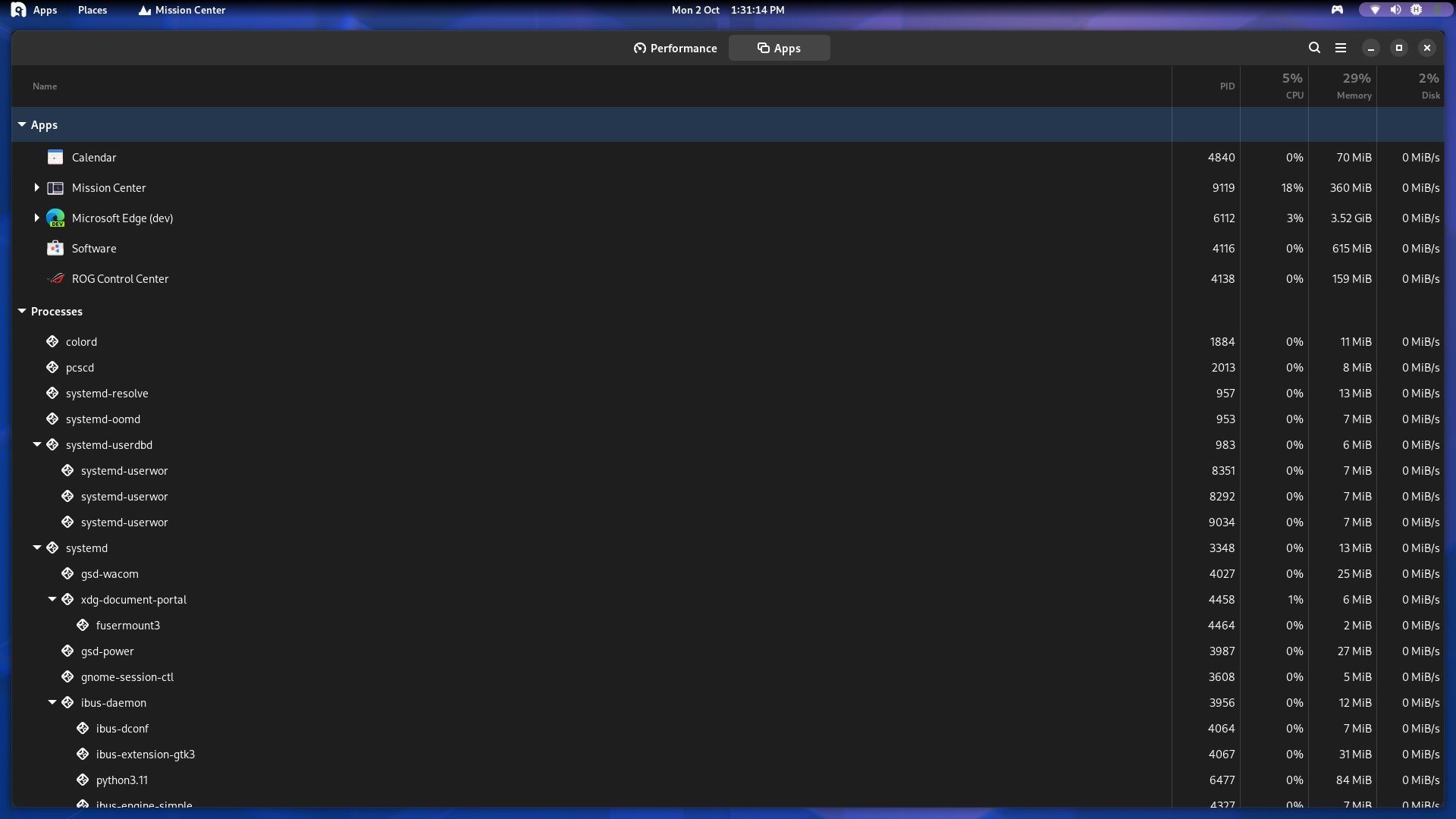The image size is (1456, 819).
Task: Select the Apps tab
Action: 779,48
